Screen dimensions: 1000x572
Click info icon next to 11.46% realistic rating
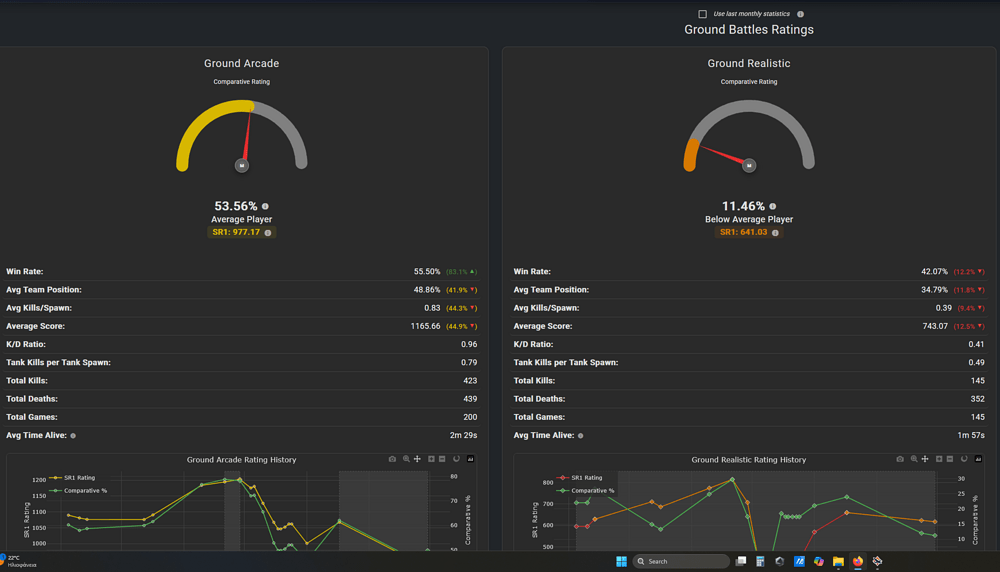click(x=773, y=206)
